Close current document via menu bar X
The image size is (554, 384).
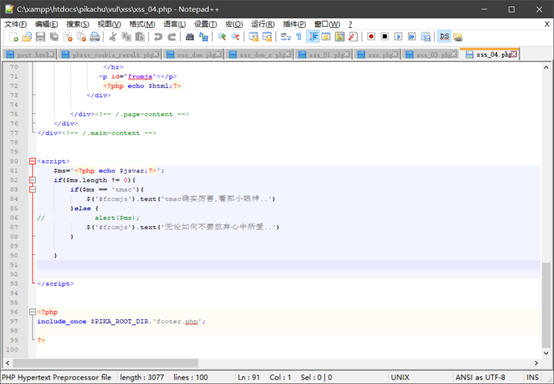click(x=547, y=24)
